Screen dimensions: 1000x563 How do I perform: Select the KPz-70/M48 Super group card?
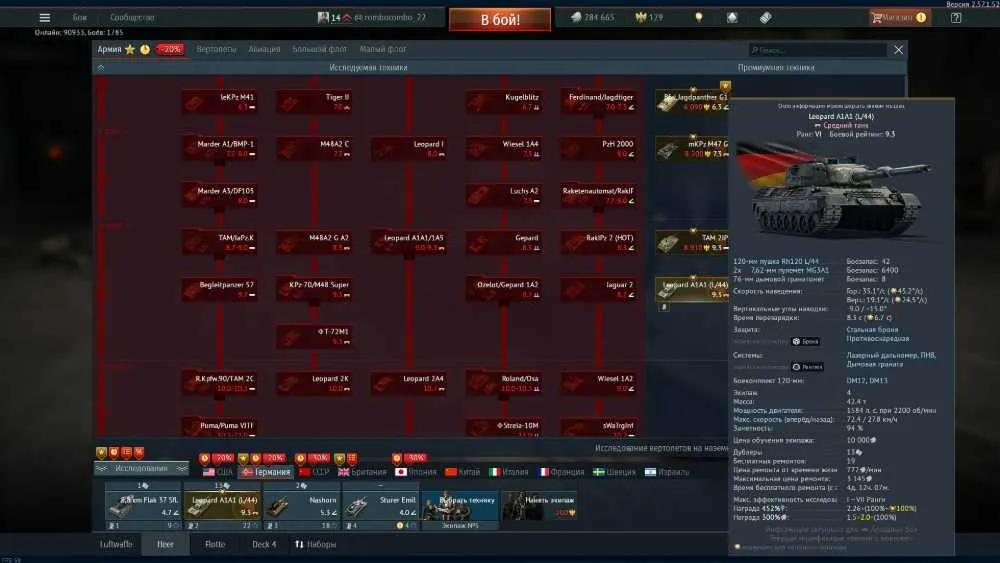pos(314,289)
